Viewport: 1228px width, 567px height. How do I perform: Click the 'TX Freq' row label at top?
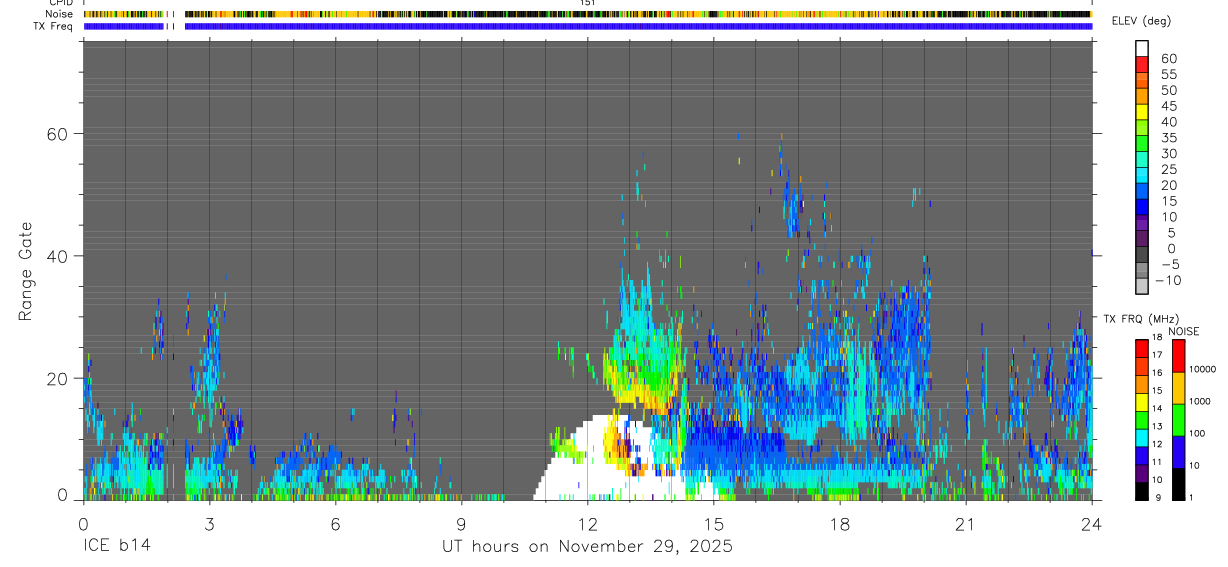(55, 26)
